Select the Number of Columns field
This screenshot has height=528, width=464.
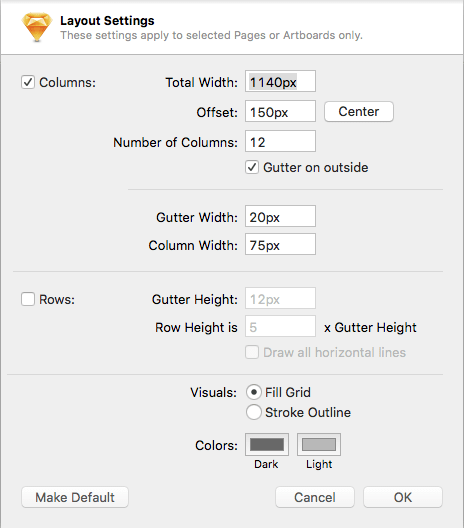click(x=280, y=141)
